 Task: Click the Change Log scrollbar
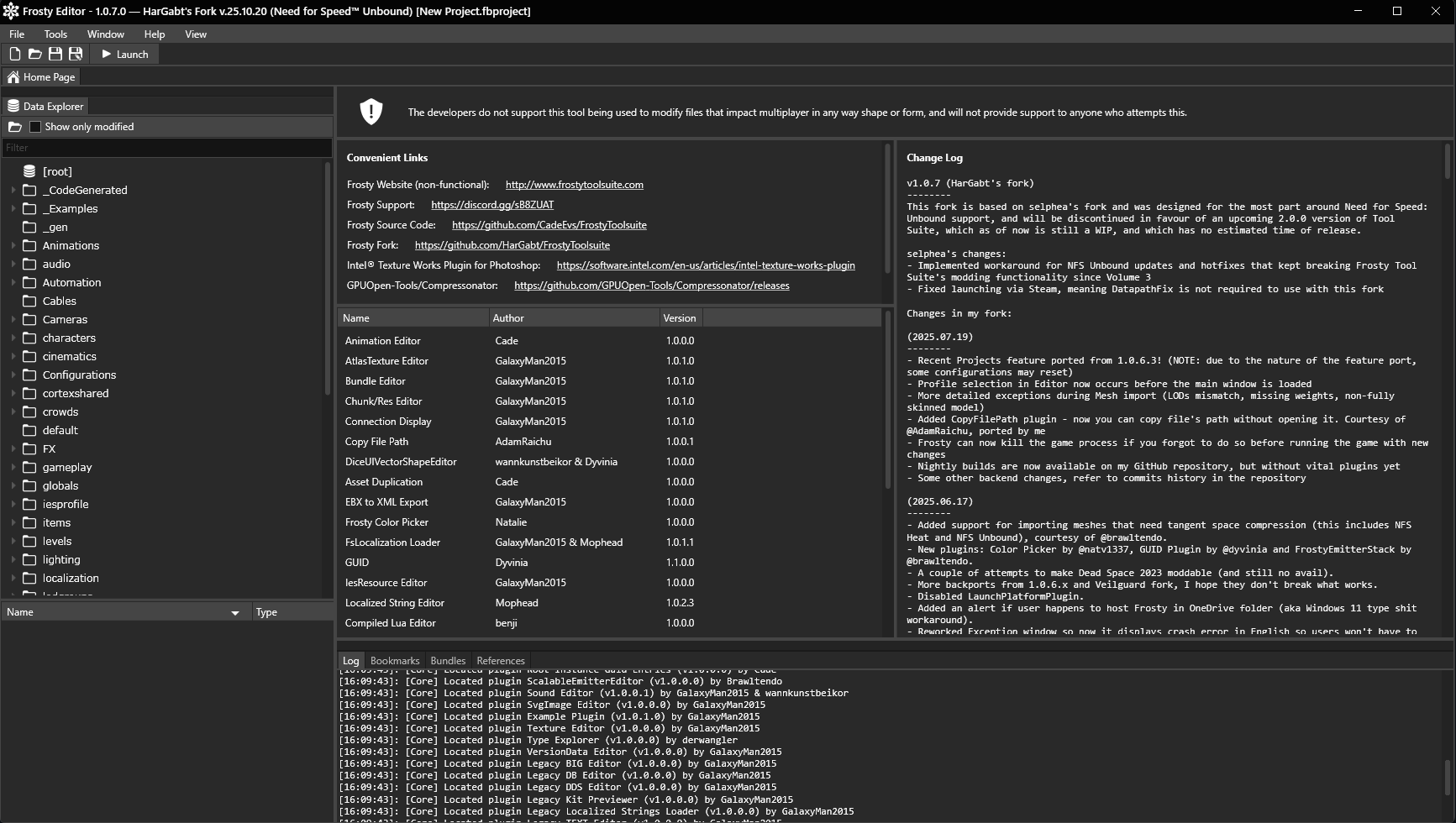click(x=1448, y=161)
